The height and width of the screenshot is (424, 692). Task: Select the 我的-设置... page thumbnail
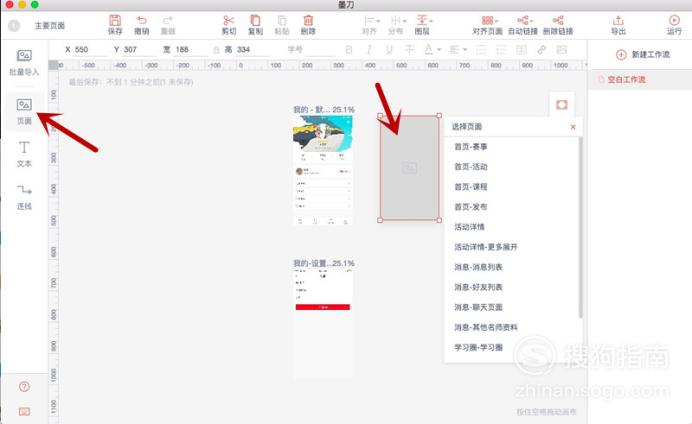click(323, 323)
